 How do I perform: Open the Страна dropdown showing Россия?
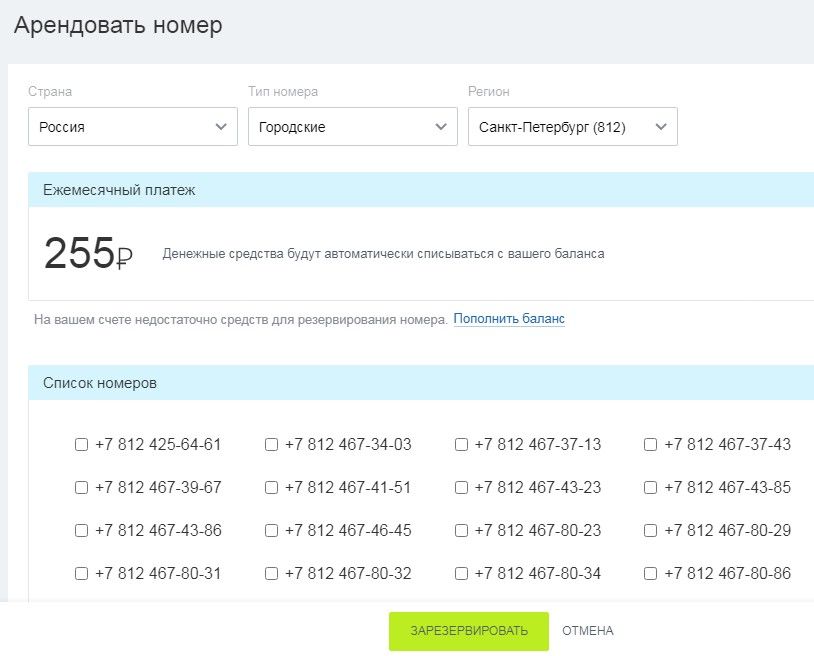click(133, 127)
